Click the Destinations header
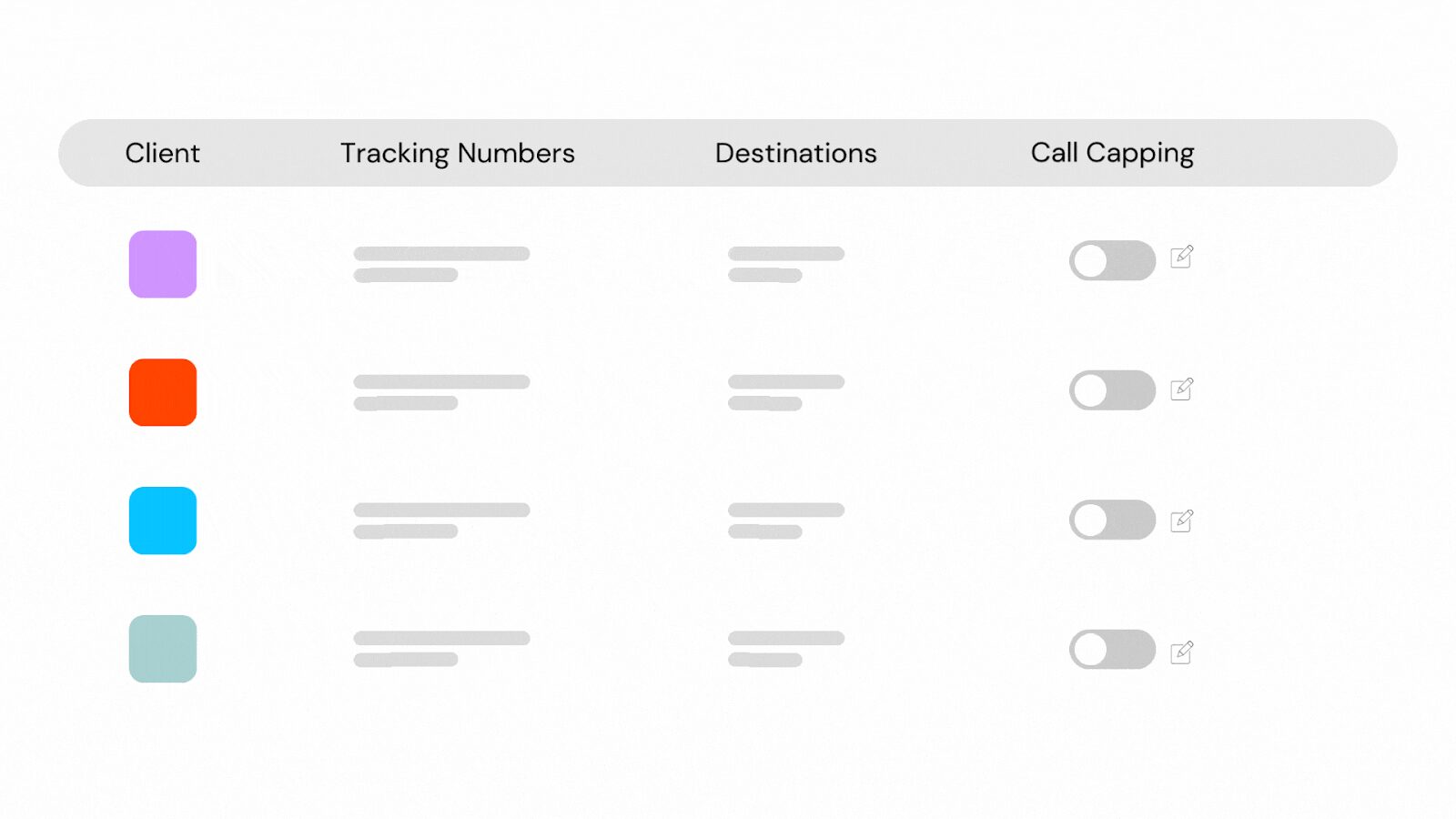The height and width of the screenshot is (819, 1456). click(x=795, y=153)
